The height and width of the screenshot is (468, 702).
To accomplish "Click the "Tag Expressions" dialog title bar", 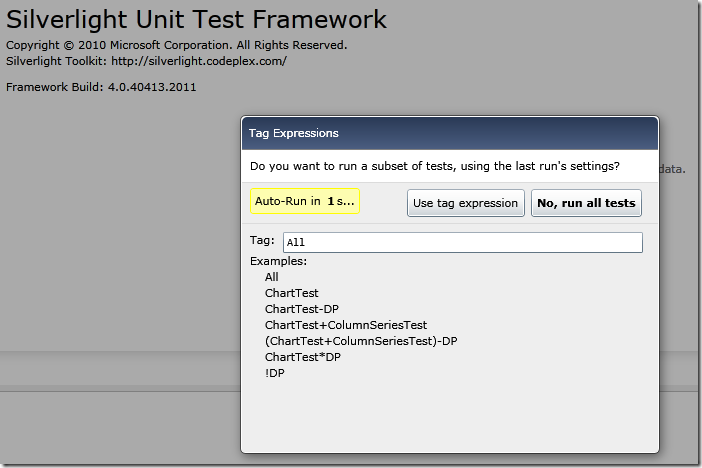I will 450,133.
